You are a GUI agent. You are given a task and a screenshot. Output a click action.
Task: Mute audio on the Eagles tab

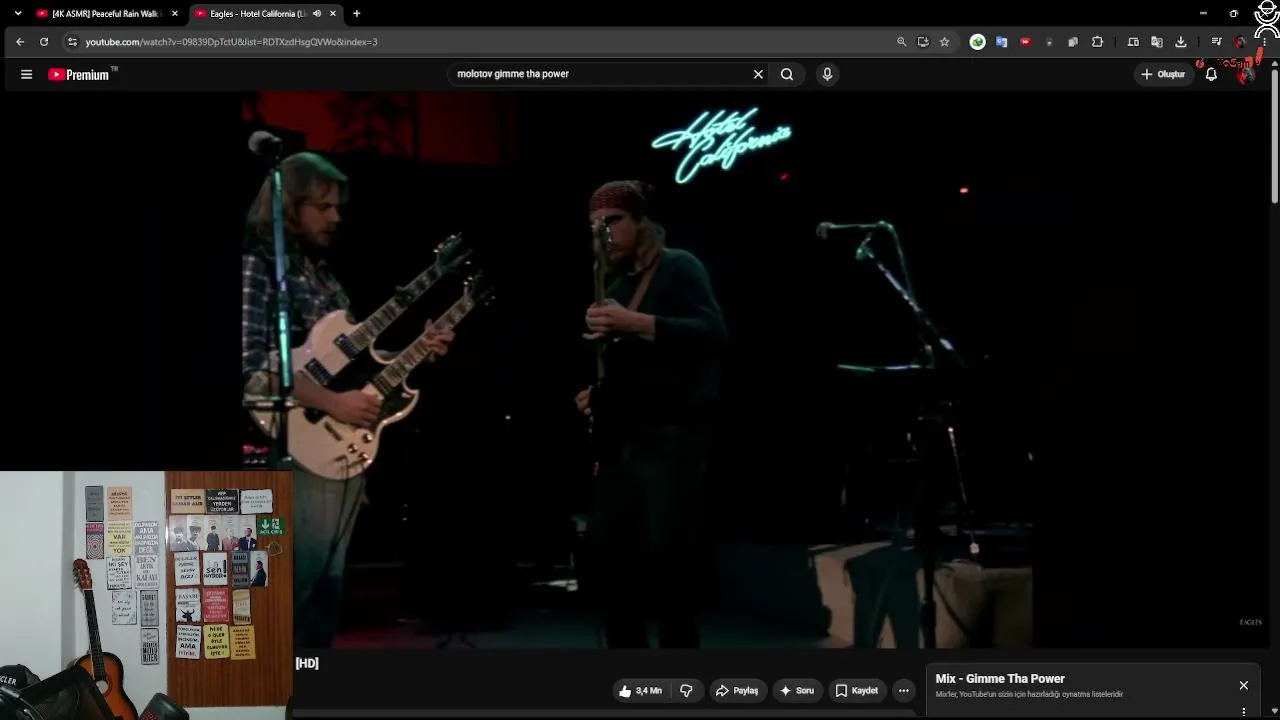click(x=317, y=14)
